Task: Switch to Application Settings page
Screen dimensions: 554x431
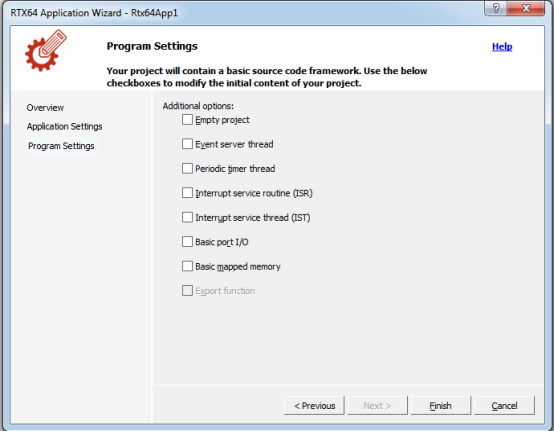Action: click(64, 126)
